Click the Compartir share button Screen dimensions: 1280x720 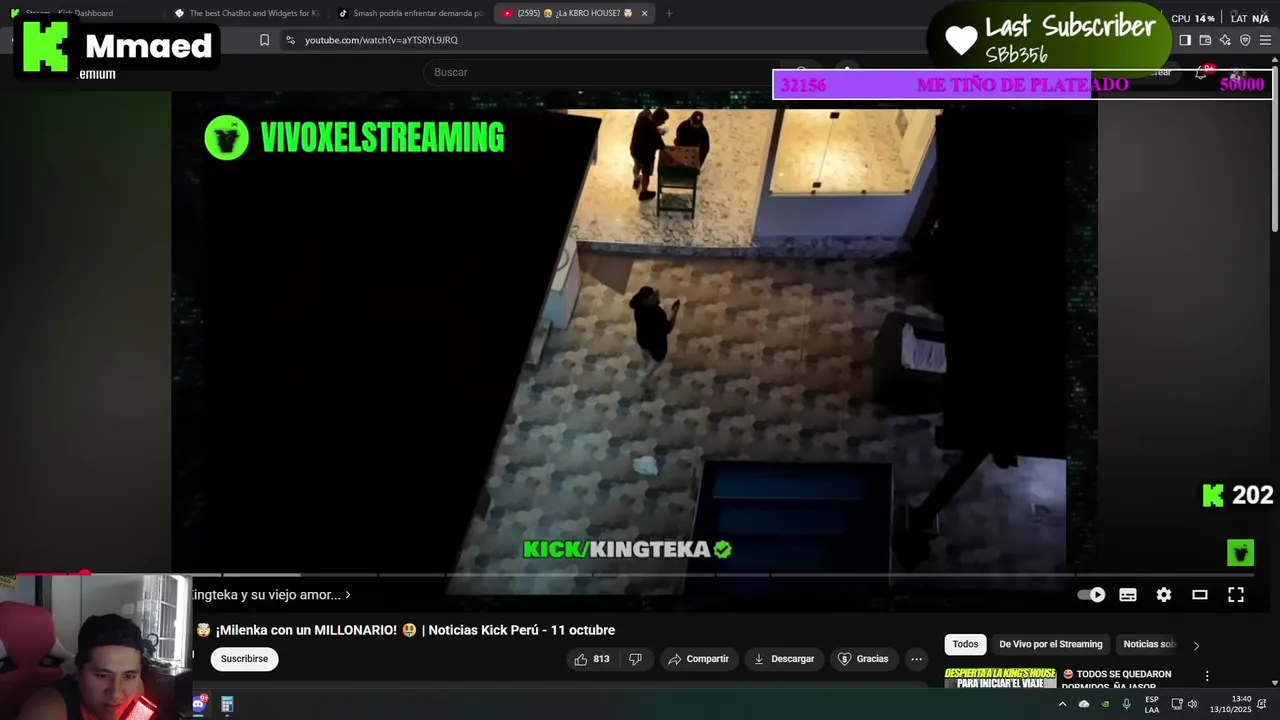(699, 659)
